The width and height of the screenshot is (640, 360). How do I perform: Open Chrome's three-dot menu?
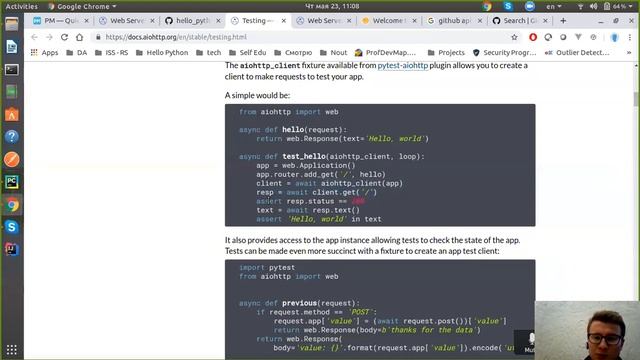click(630, 37)
